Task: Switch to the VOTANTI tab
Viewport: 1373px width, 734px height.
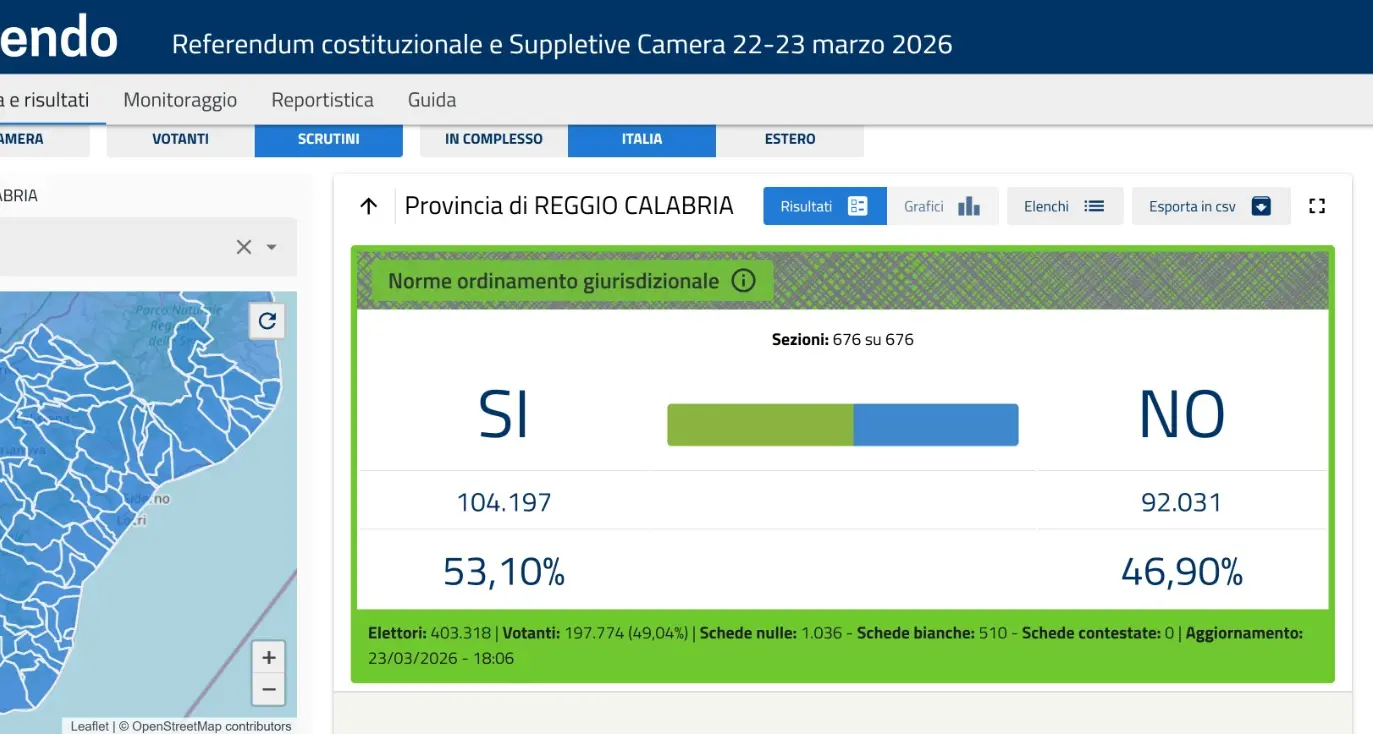Action: [179, 139]
